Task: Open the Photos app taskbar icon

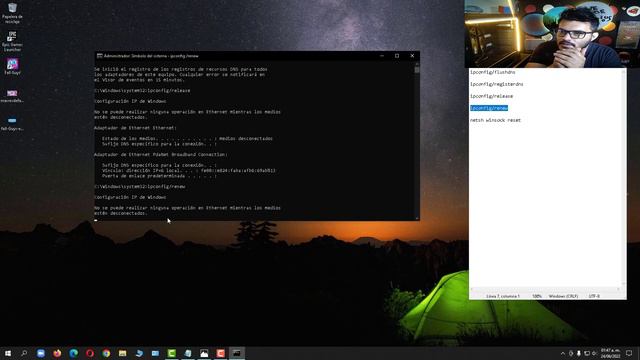Action: pos(204,353)
